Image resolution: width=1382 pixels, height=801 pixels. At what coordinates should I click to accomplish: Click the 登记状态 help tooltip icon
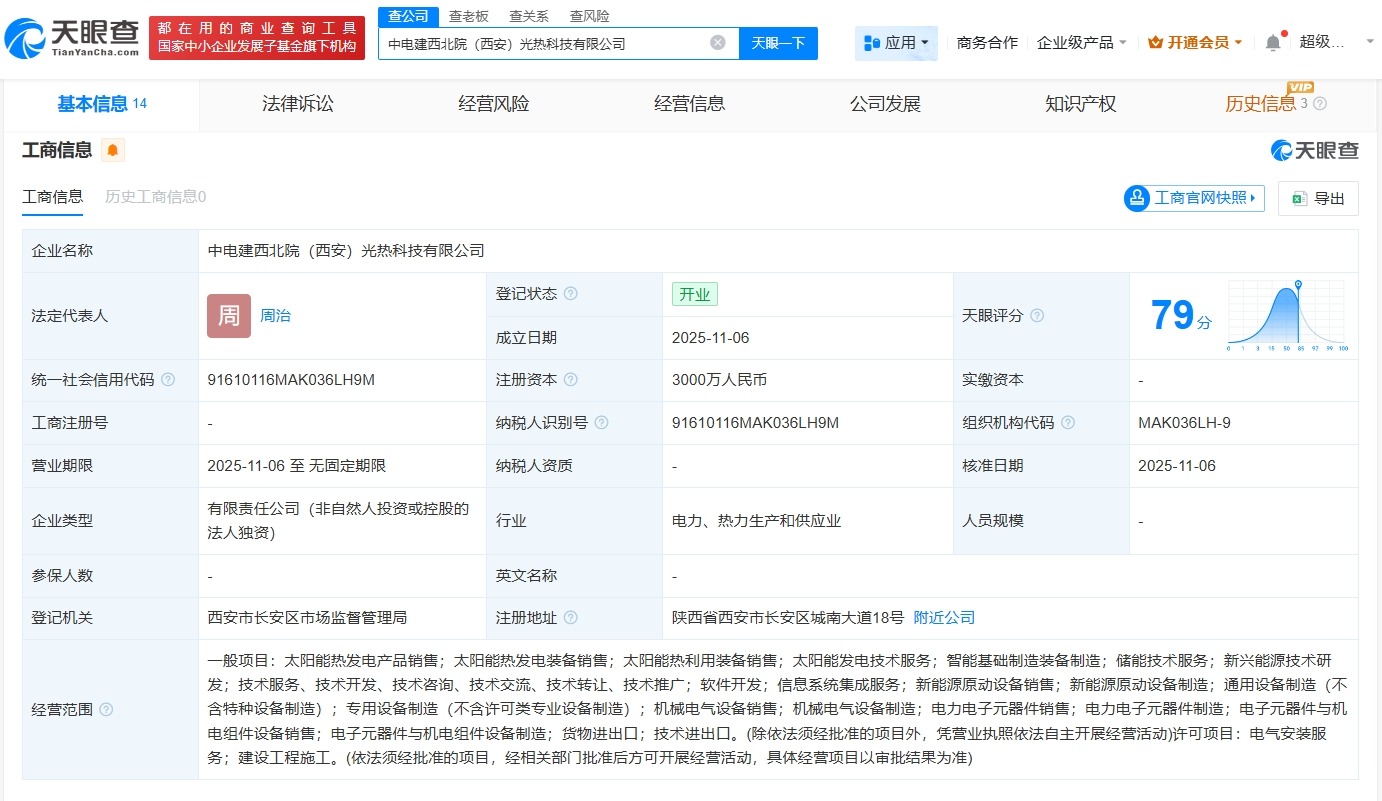coord(570,293)
